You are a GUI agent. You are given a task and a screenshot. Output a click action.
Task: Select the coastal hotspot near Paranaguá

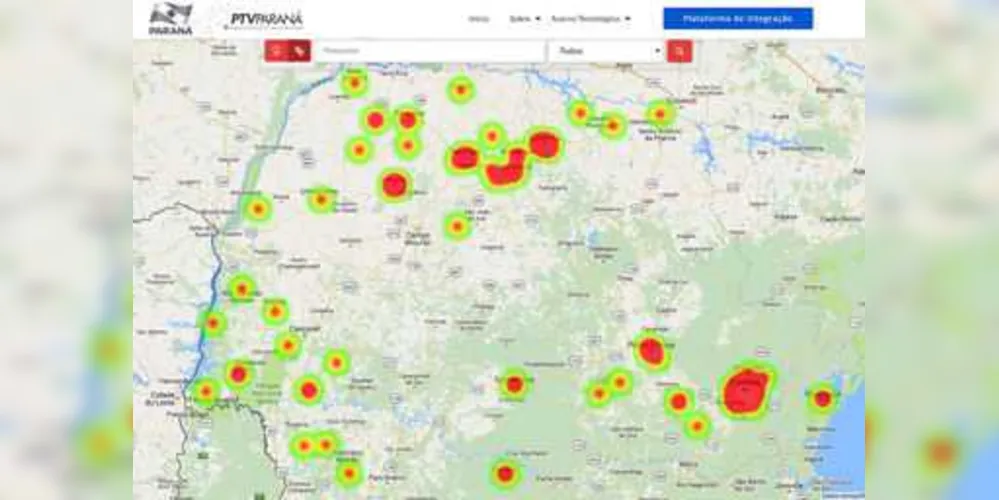click(823, 399)
